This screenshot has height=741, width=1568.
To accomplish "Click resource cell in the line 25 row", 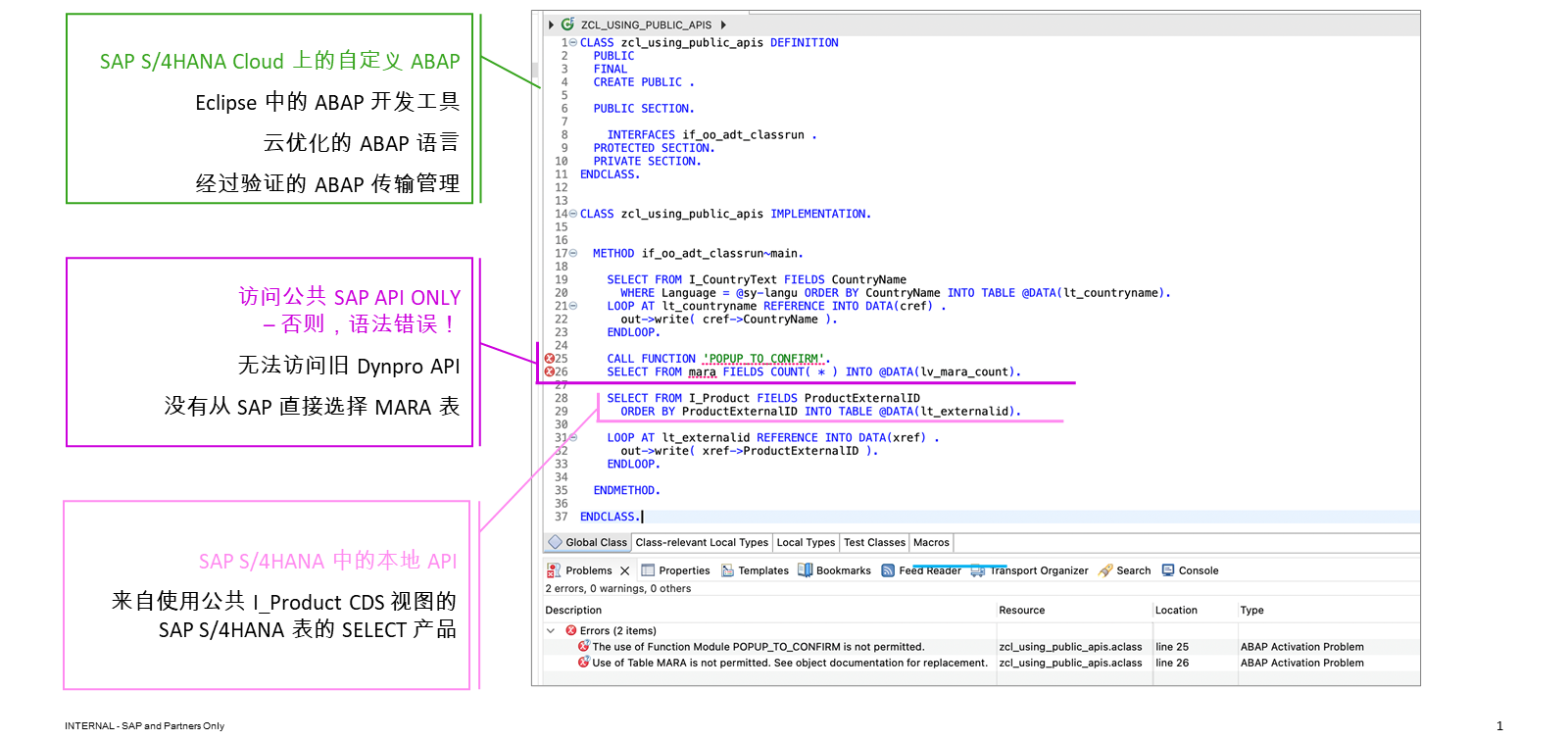I will click(x=1070, y=647).
